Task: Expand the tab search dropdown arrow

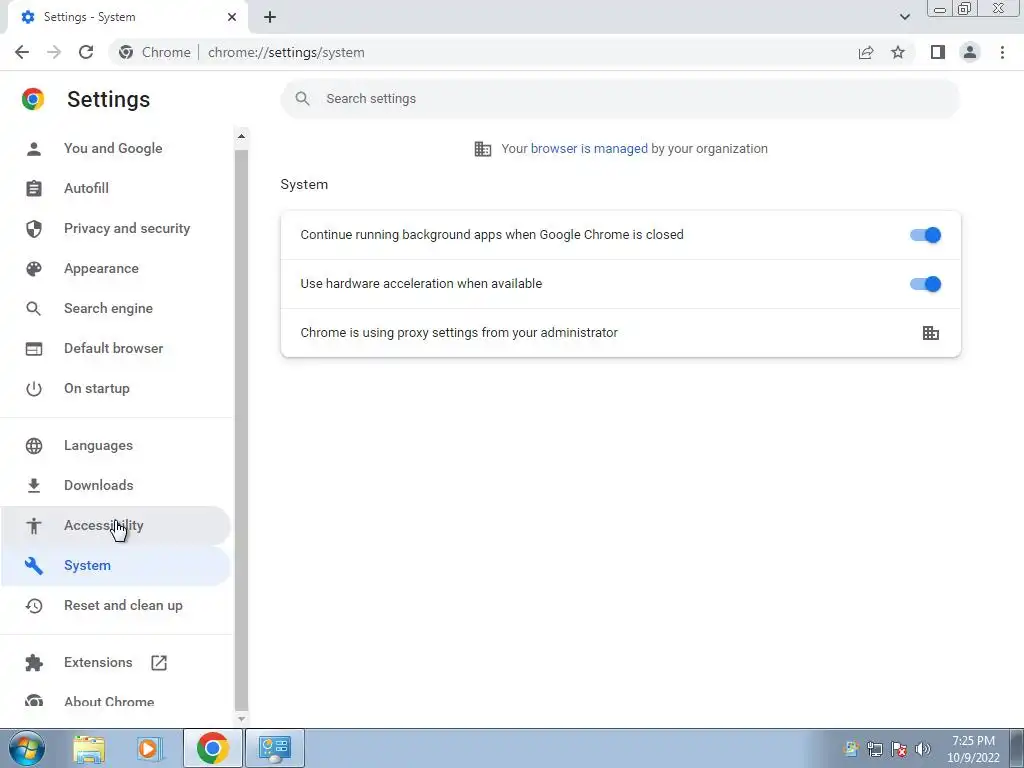Action: coord(904,17)
